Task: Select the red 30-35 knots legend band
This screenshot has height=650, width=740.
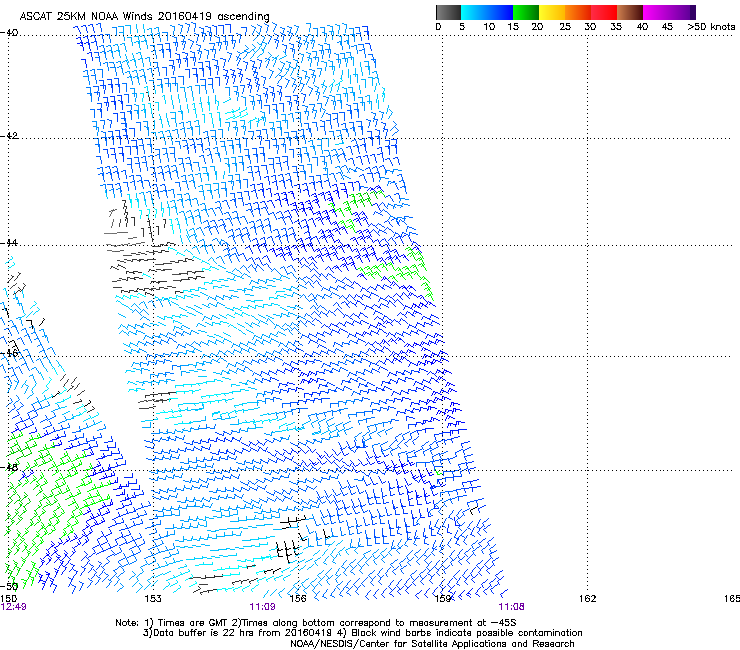Action: 604,12
